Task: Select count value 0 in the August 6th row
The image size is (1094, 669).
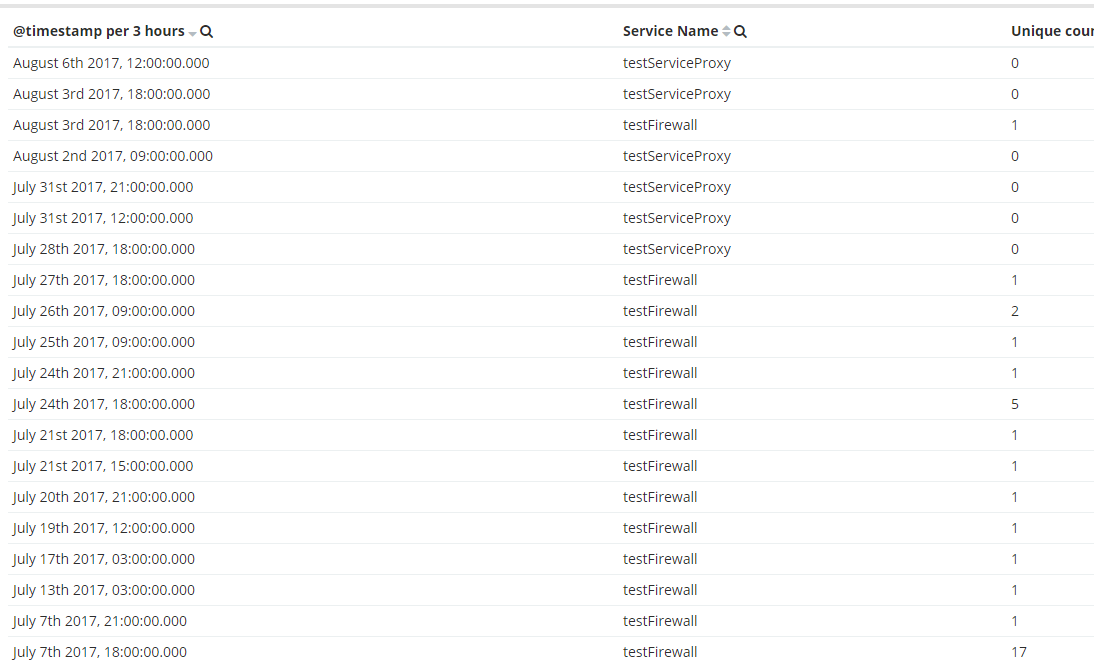Action: click(1015, 63)
